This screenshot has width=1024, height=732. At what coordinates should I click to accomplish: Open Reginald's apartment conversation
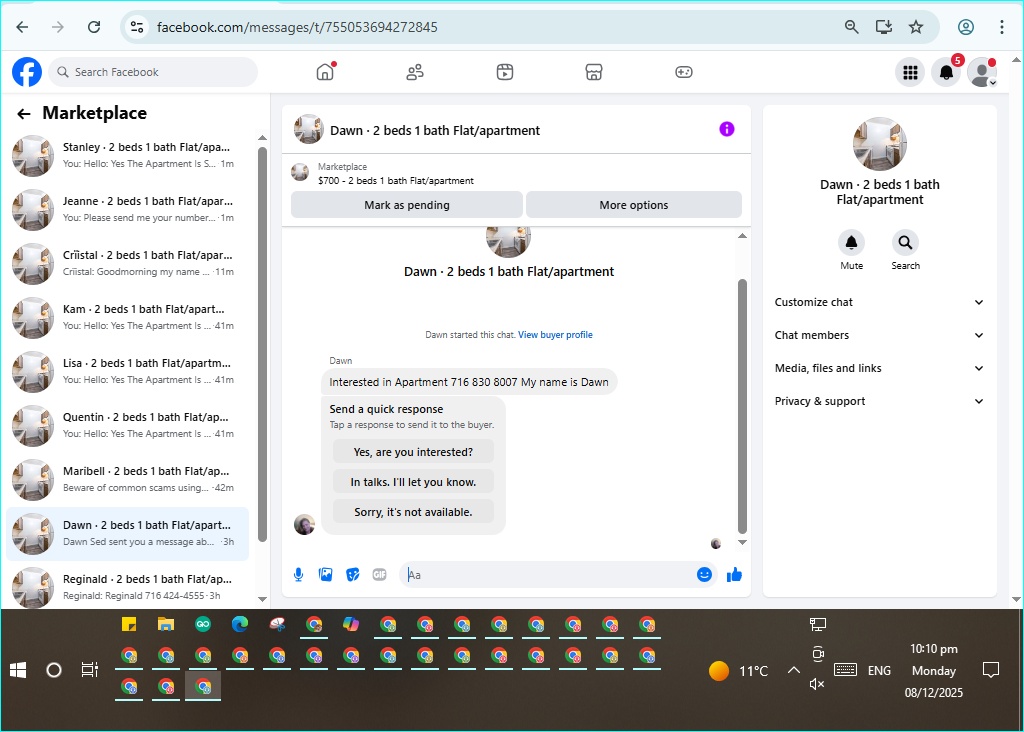[x=128, y=587]
